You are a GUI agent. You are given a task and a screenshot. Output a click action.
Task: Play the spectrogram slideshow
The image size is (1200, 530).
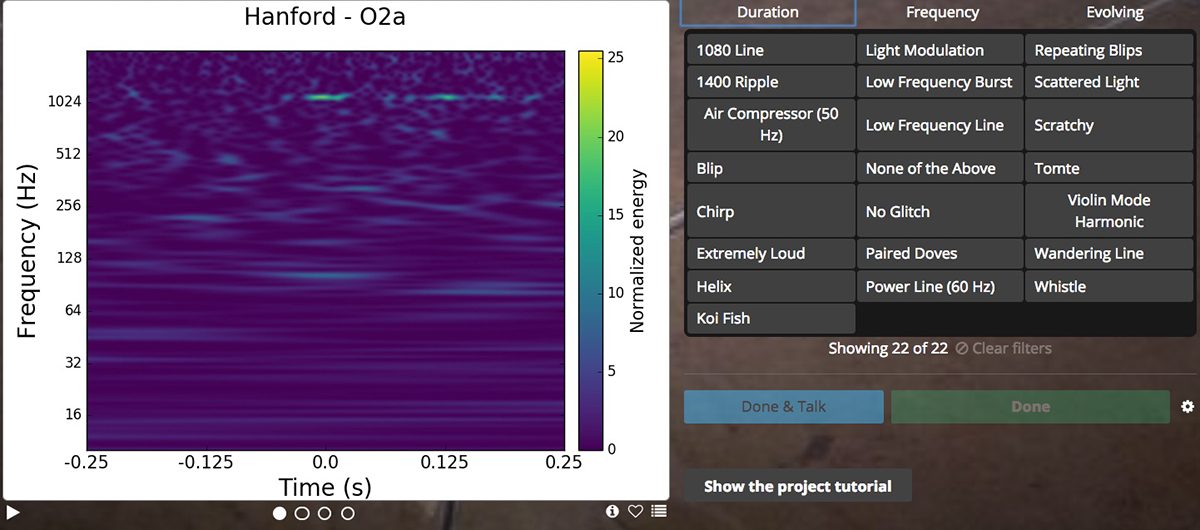pos(13,512)
